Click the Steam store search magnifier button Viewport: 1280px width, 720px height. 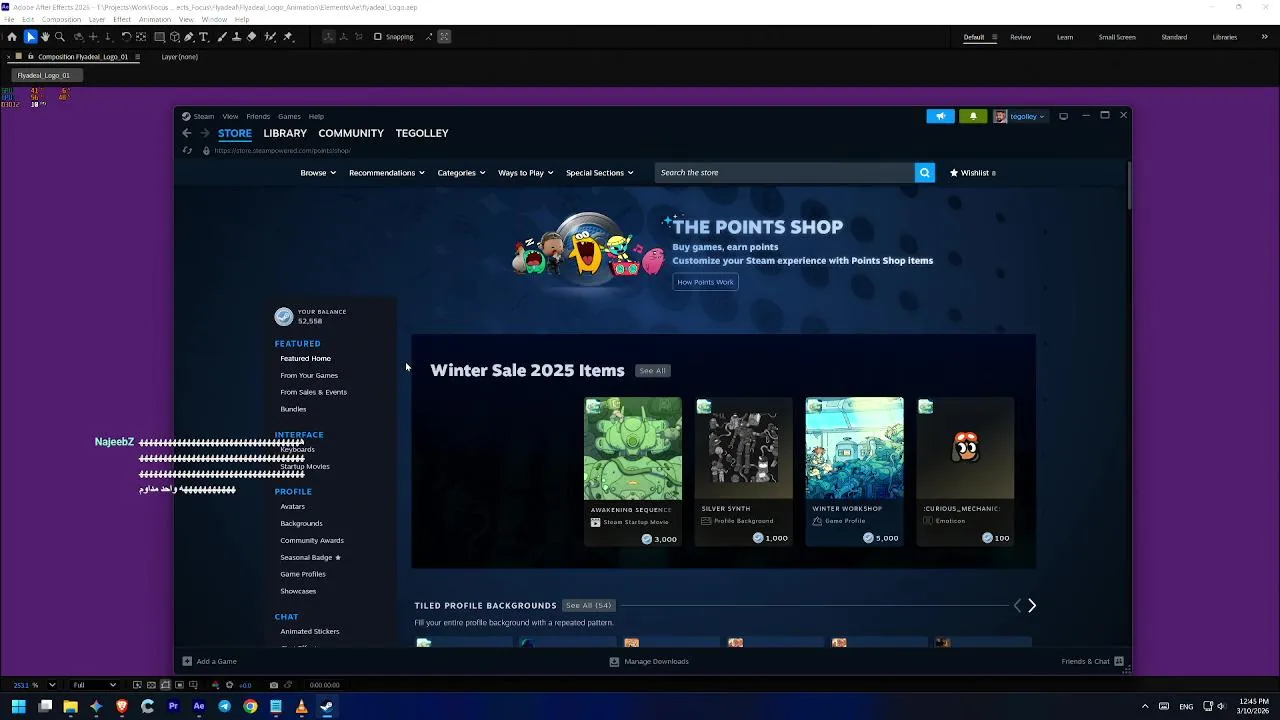(x=924, y=173)
